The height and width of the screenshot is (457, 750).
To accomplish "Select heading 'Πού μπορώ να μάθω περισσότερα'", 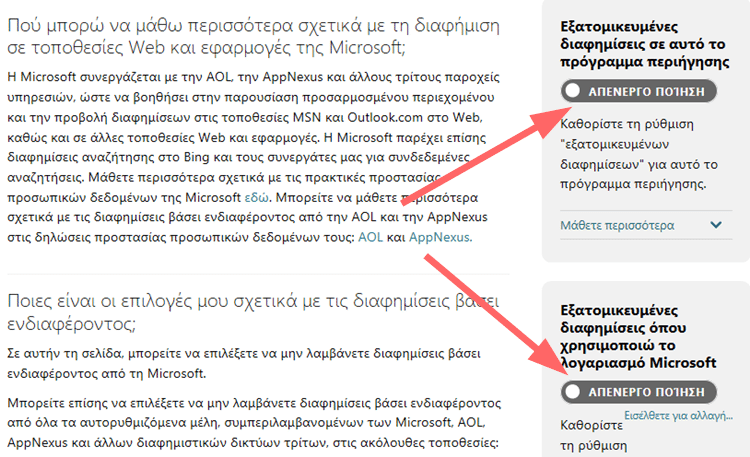I will 254,36.
